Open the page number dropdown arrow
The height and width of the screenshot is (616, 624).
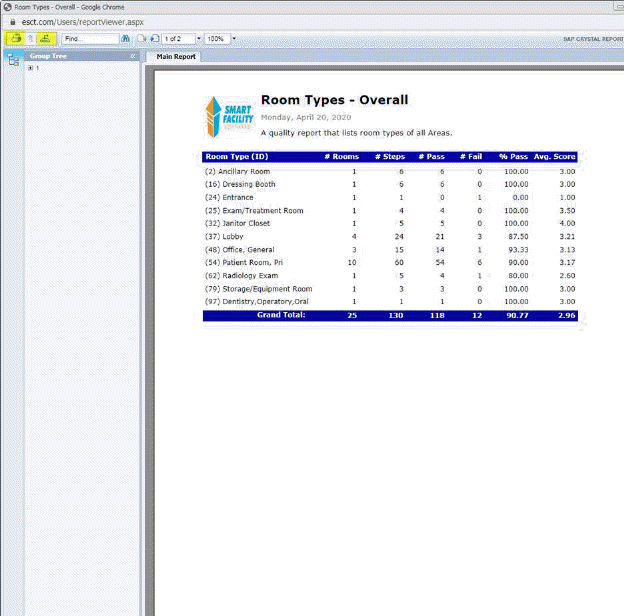199,39
